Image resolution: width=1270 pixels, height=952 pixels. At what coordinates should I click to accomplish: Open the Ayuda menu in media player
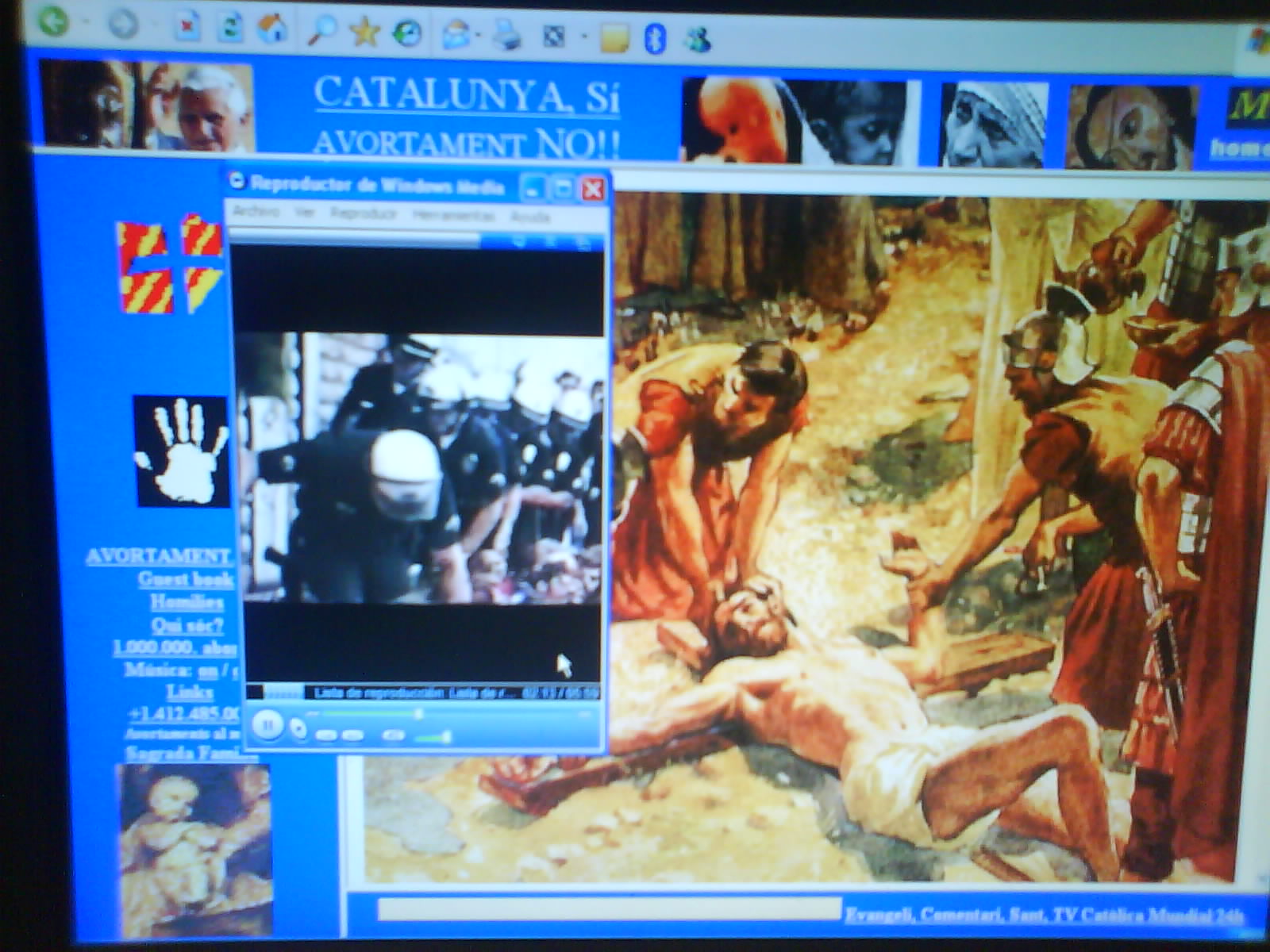[529, 217]
